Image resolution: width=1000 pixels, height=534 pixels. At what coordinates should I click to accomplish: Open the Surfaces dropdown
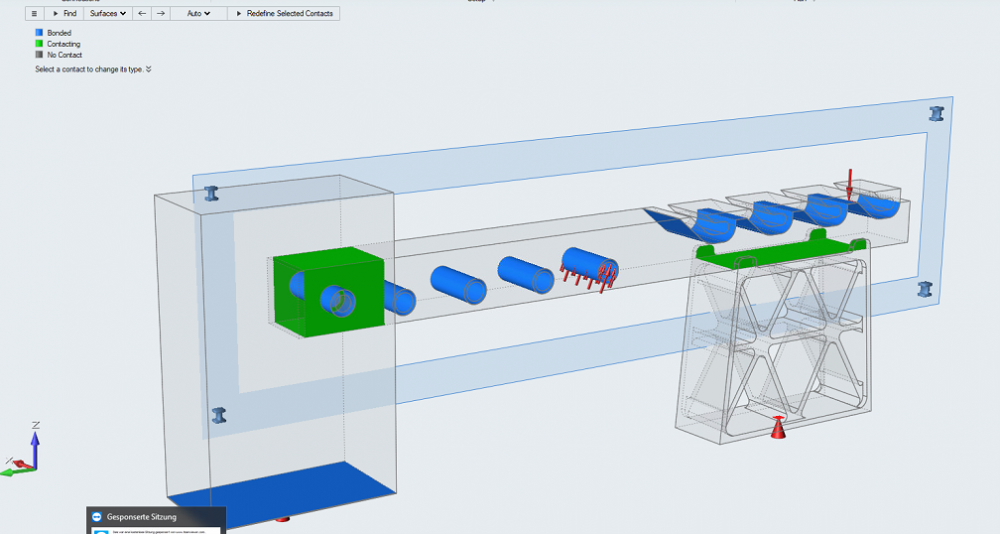(x=108, y=13)
